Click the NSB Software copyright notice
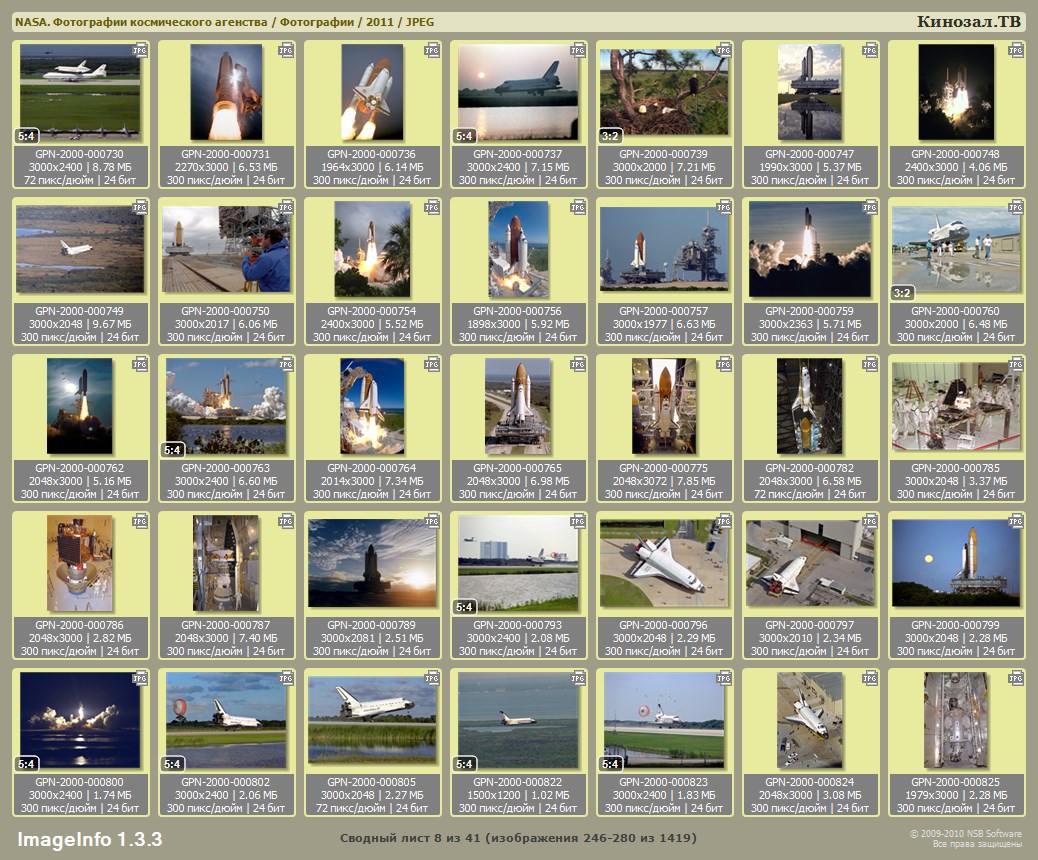Screen dimensions: 1038x860 tap(965, 838)
